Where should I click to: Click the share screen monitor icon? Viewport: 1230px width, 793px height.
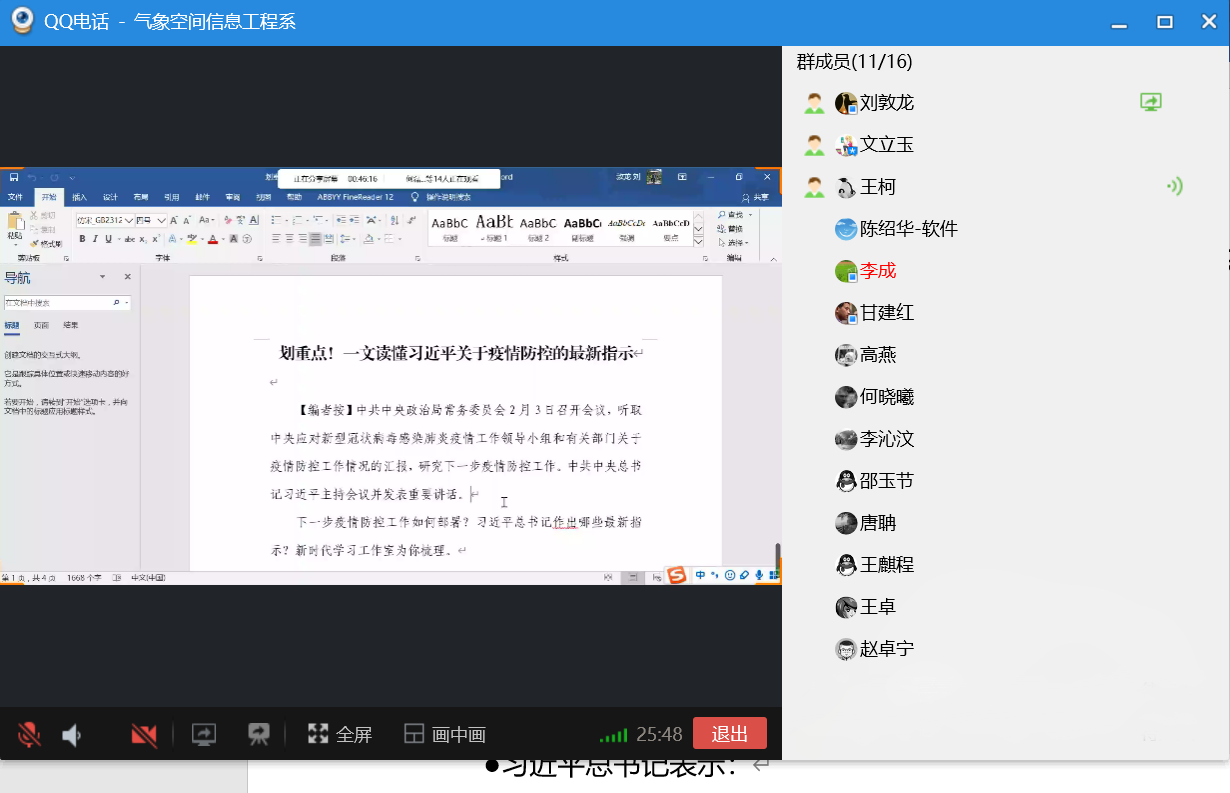[x=203, y=735]
